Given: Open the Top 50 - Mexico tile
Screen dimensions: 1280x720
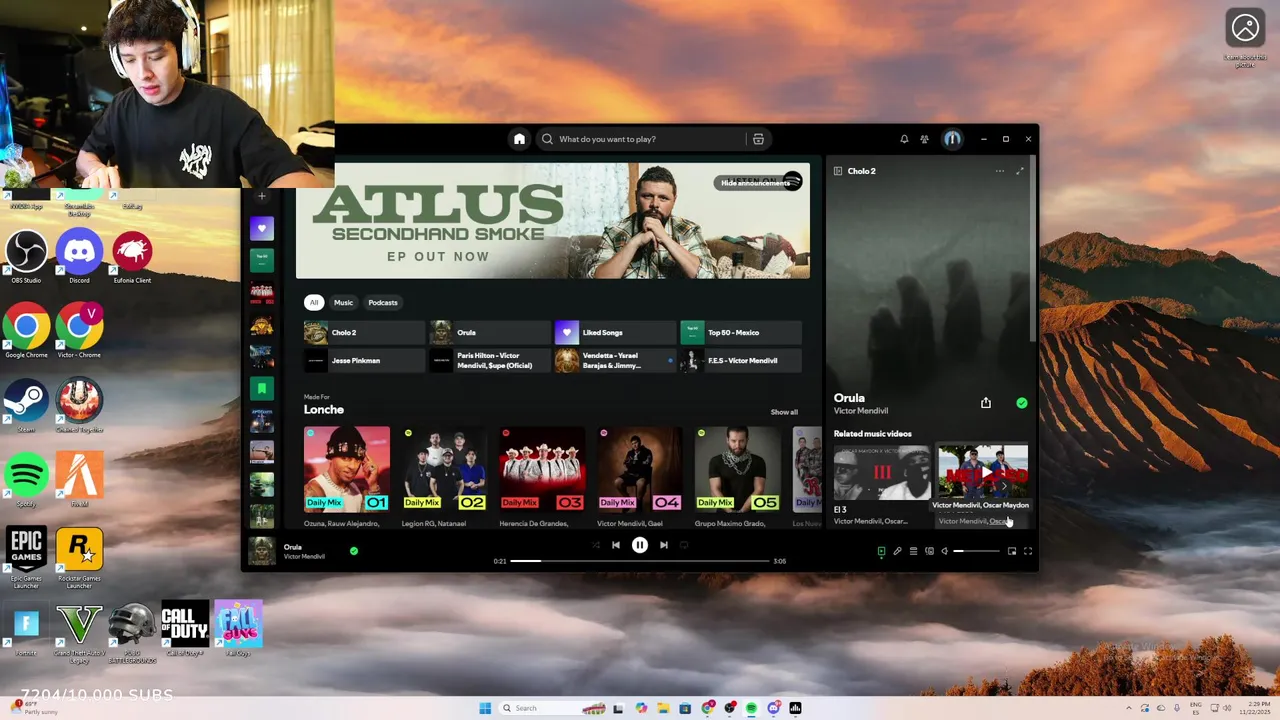Looking at the screenshot, I should [x=741, y=332].
